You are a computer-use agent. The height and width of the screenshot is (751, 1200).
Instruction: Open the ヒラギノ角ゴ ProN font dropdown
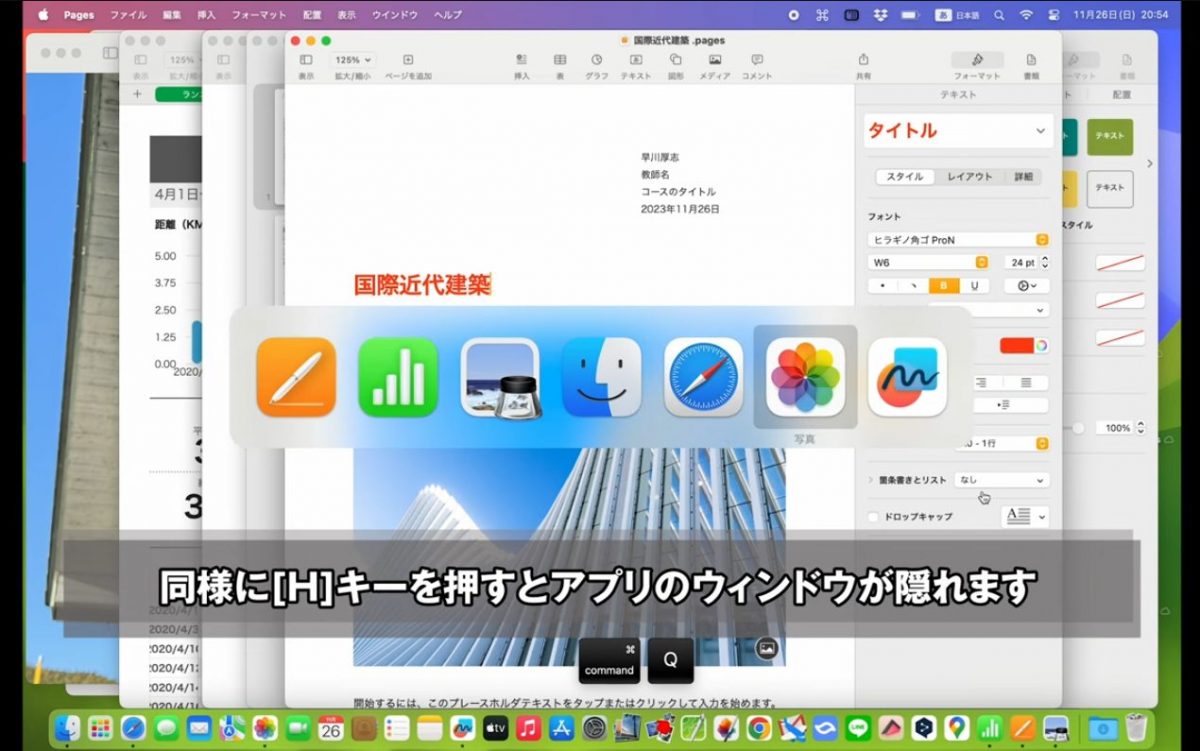click(959, 240)
